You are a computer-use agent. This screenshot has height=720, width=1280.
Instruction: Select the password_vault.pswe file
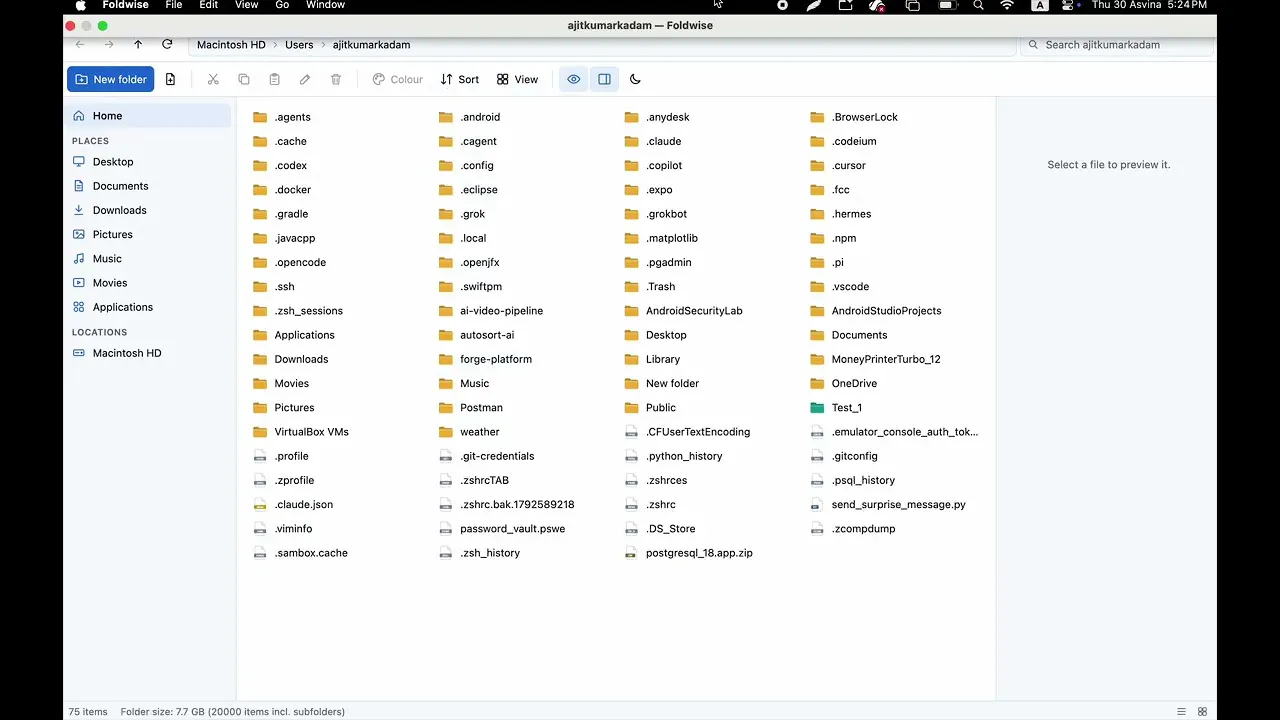[x=503, y=528]
